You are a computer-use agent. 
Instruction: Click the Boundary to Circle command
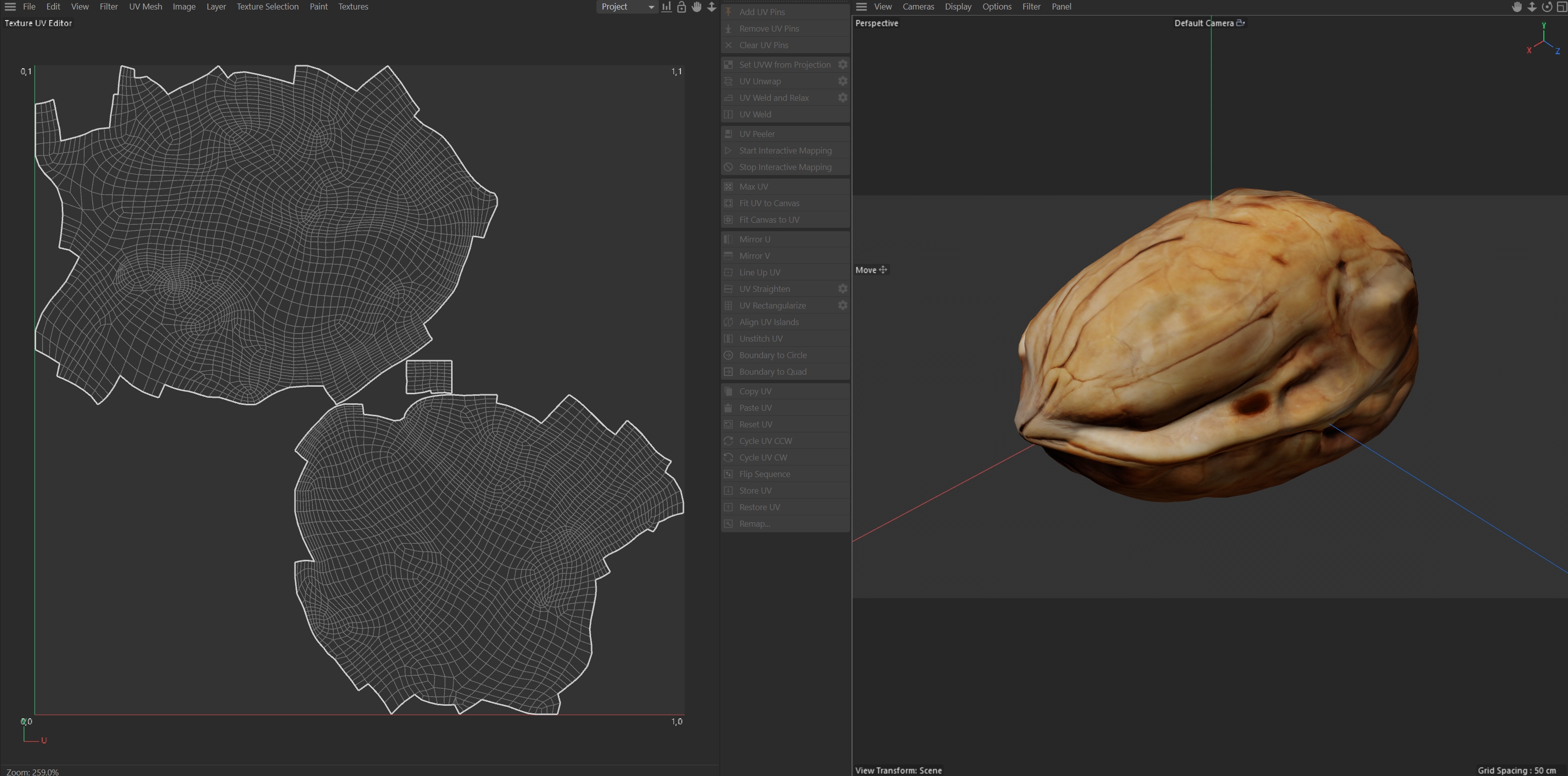pyautogui.click(x=772, y=356)
